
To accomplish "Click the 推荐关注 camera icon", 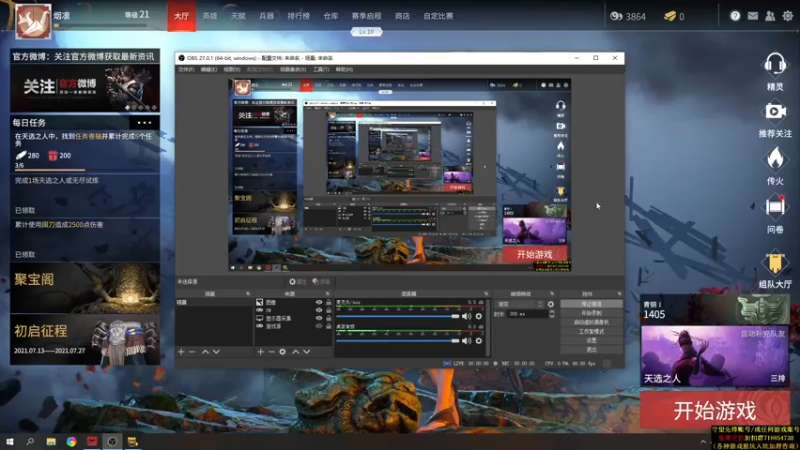I will pyautogui.click(x=775, y=112).
